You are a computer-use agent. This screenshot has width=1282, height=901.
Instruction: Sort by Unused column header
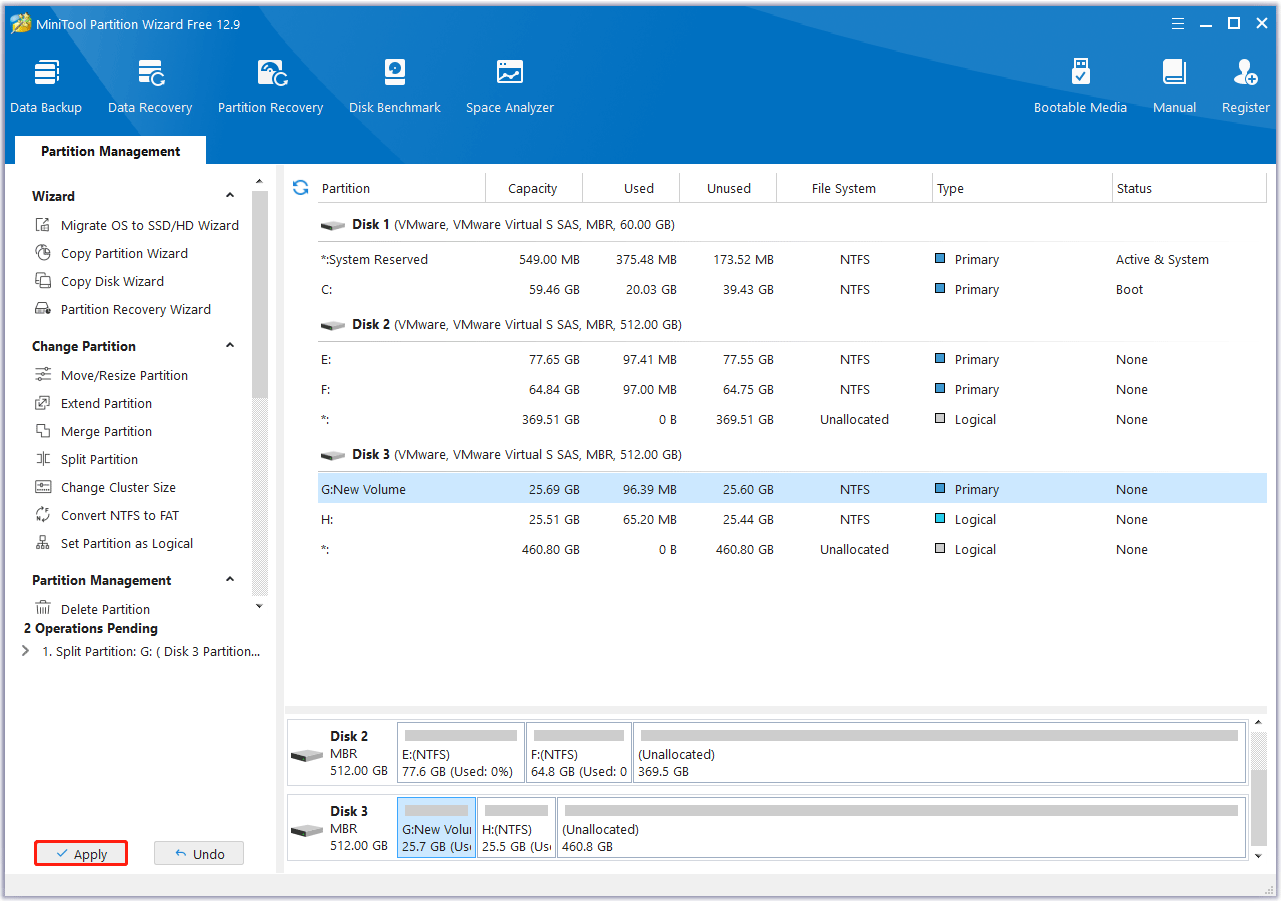pos(729,188)
